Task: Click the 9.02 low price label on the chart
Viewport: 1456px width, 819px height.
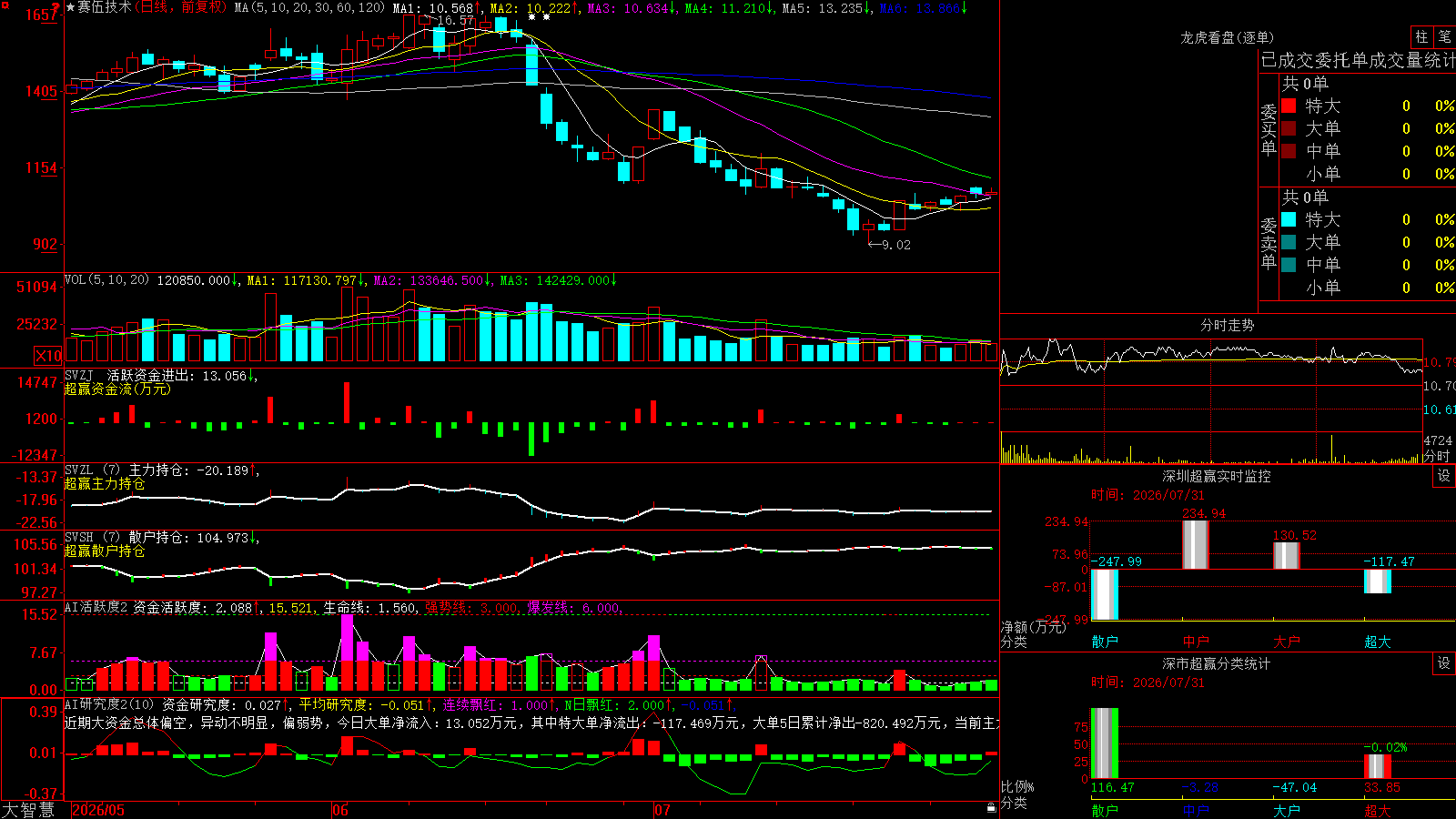Action: (895, 244)
